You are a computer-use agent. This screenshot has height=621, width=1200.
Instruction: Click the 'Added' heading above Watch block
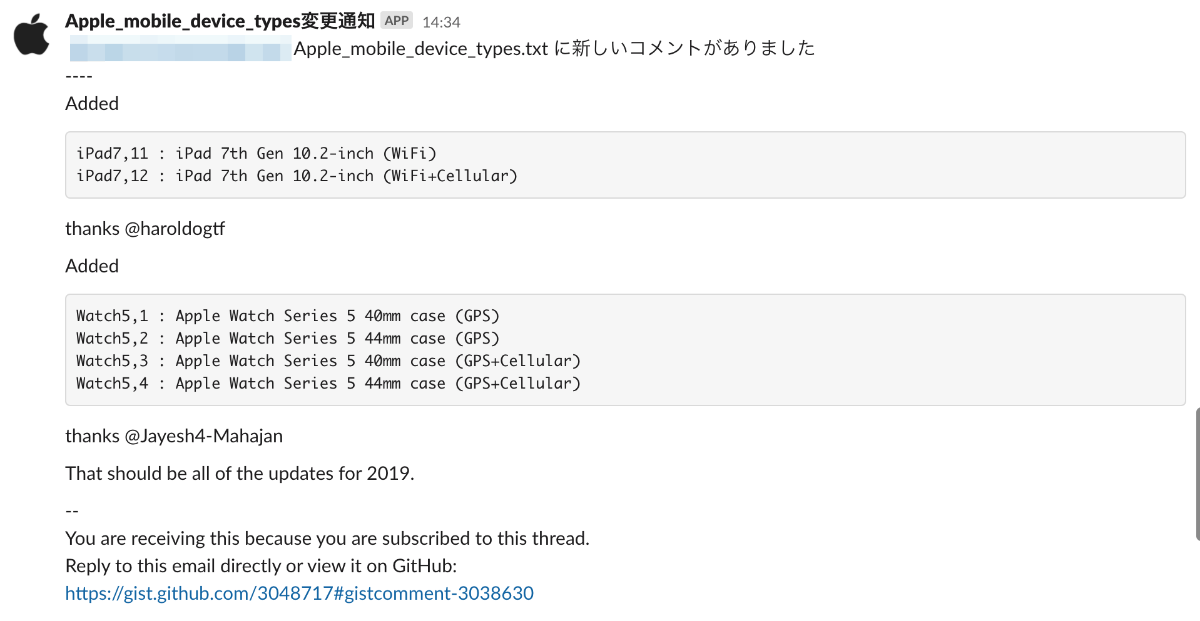pos(92,266)
